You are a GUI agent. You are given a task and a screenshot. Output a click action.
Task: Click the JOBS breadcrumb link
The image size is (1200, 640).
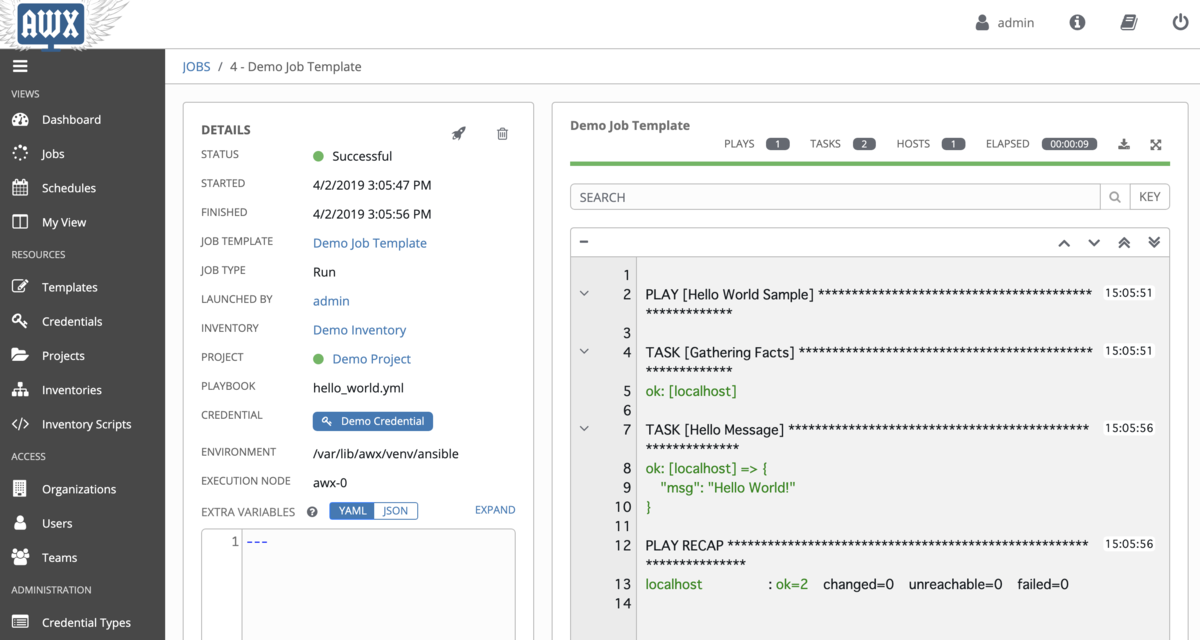tap(196, 67)
